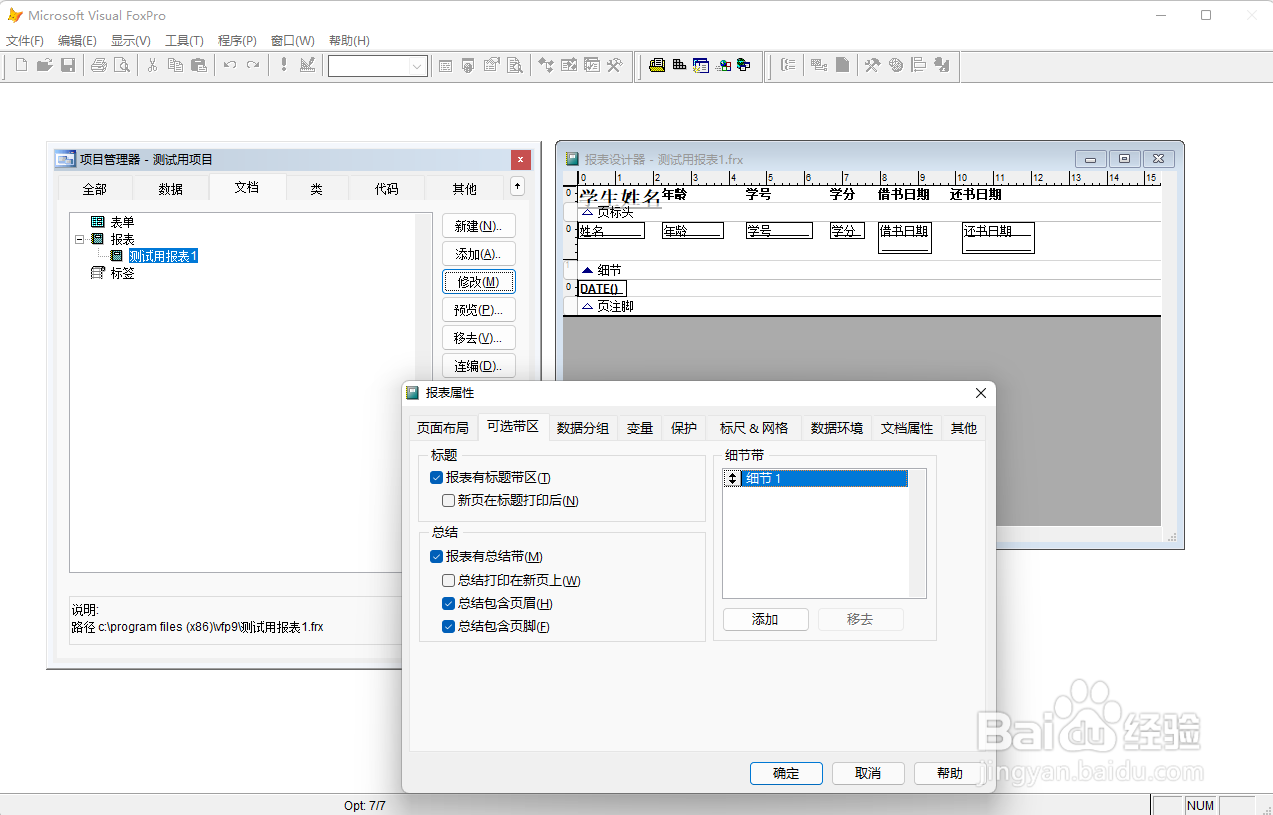Click the 帮助 button in the dialog

(x=950, y=773)
